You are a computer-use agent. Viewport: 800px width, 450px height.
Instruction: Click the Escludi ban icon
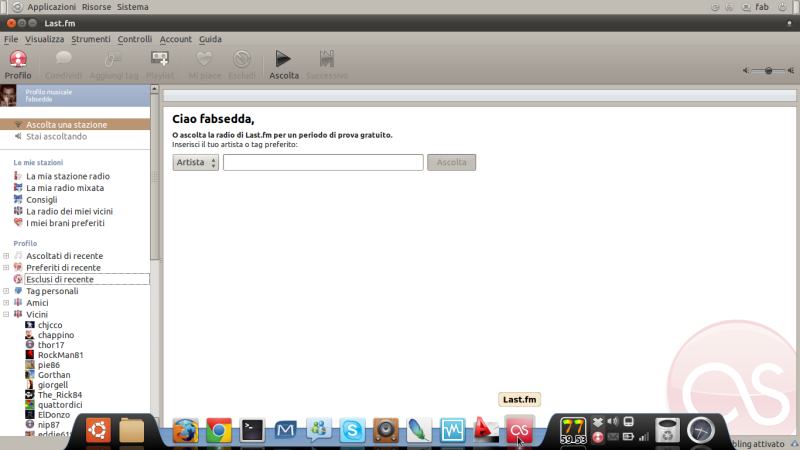242,59
